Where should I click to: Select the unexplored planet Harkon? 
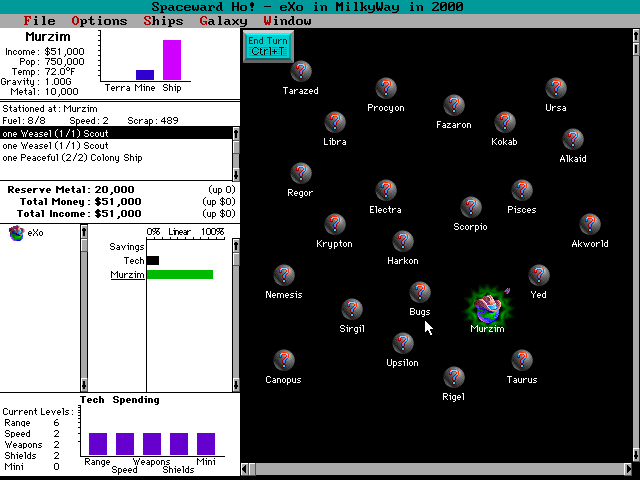click(x=403, y=241)
